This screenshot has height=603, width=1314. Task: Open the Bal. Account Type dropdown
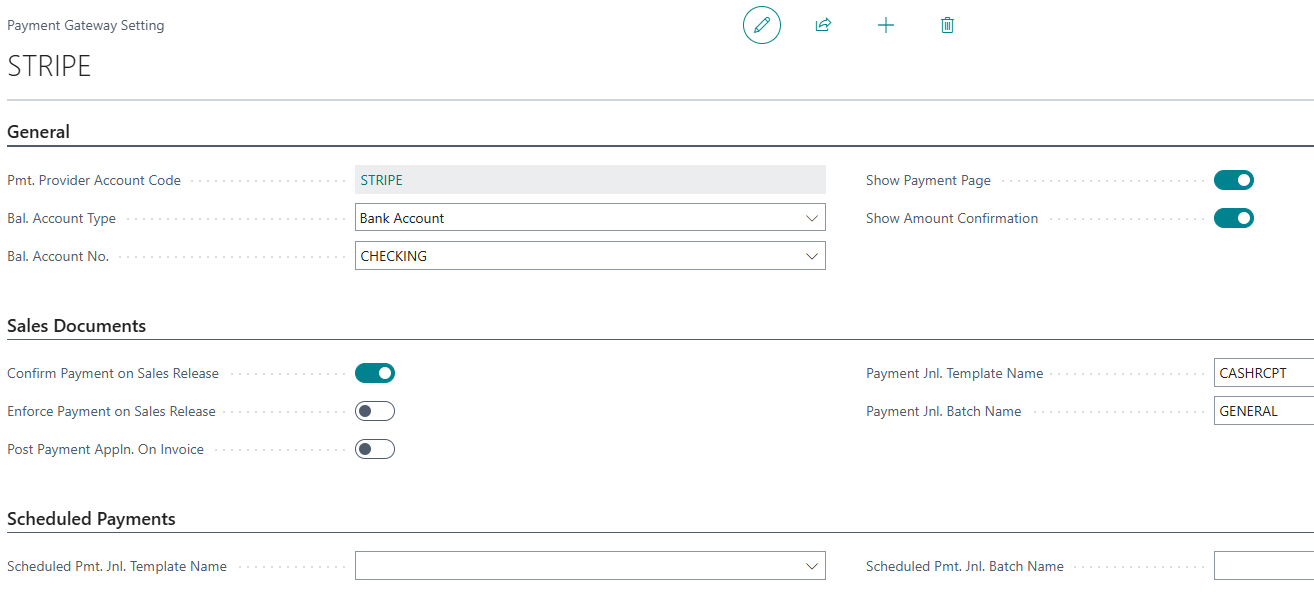pyautogui.click(x=811, y=218)
